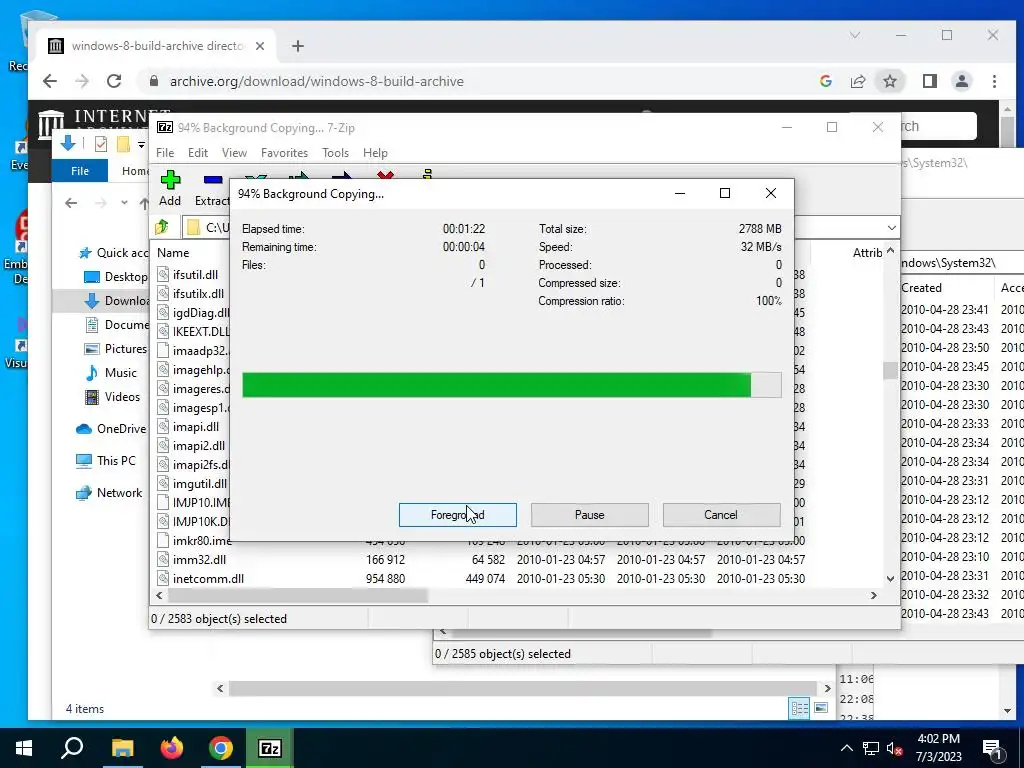Reload the archive.org page

[114, 81]
